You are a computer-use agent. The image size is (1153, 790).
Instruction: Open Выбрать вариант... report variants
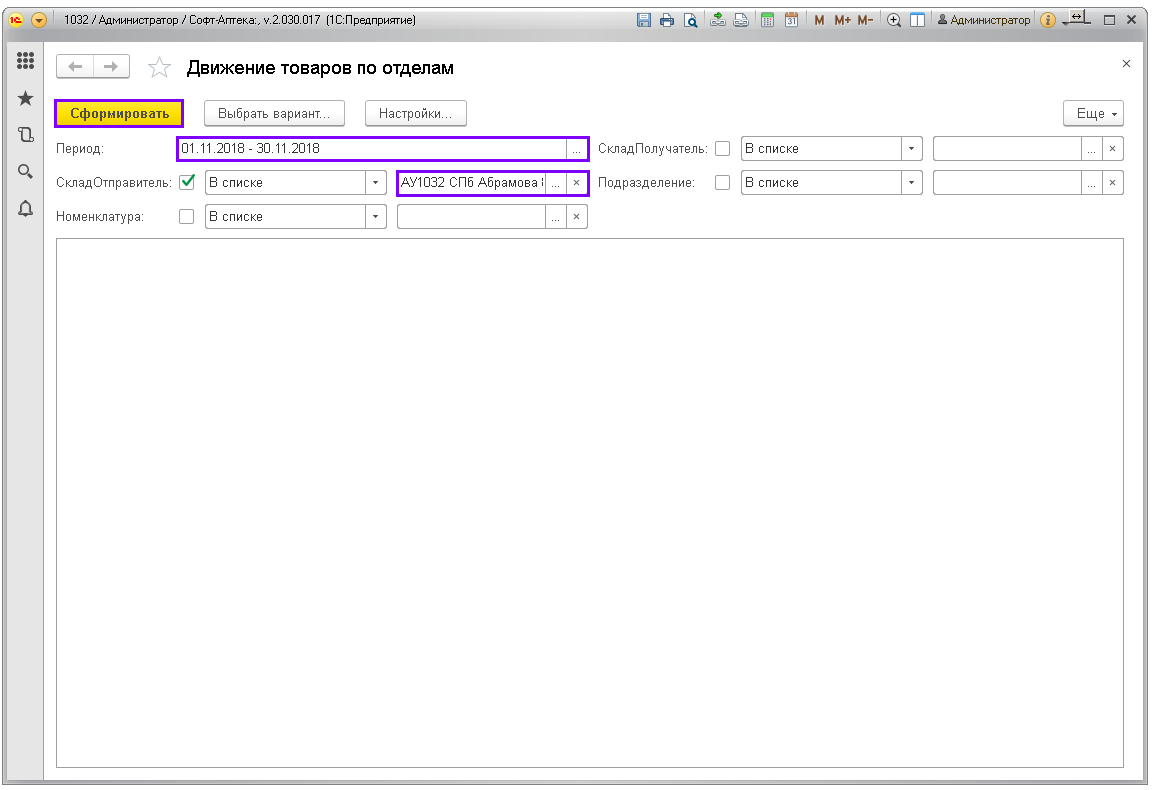tap(274, 114)
